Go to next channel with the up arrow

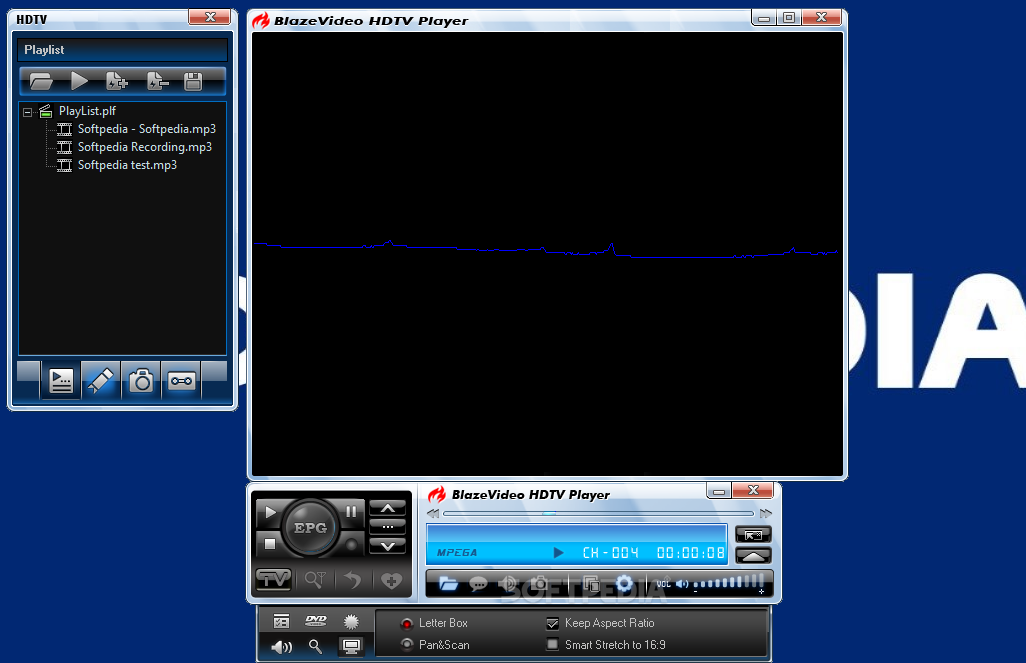(x=387, y=509)
